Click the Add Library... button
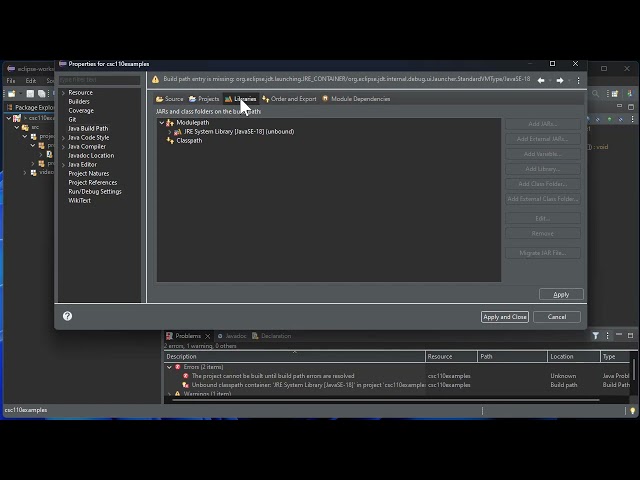 click(543, 169)
